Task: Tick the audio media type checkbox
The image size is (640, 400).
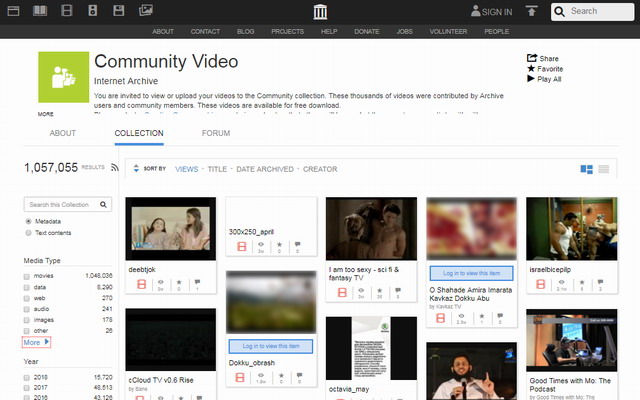Action: pyautogui.click(x=28, y=308)
